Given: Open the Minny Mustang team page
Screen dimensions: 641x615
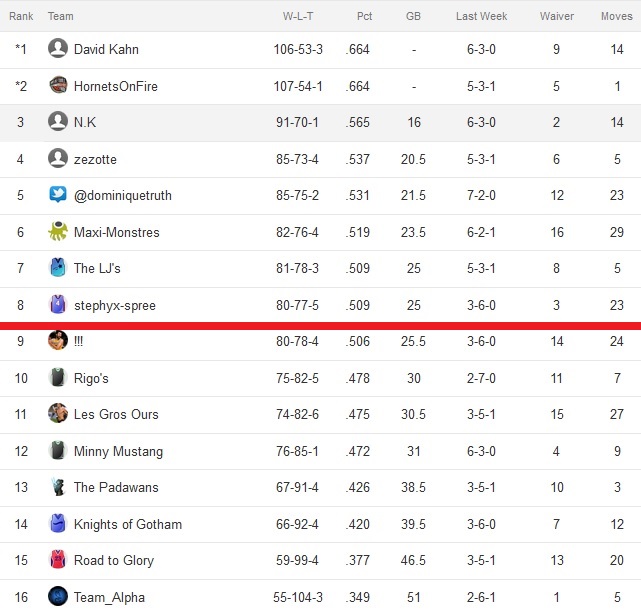Looking at the screenshot, I should coord(119,451).
